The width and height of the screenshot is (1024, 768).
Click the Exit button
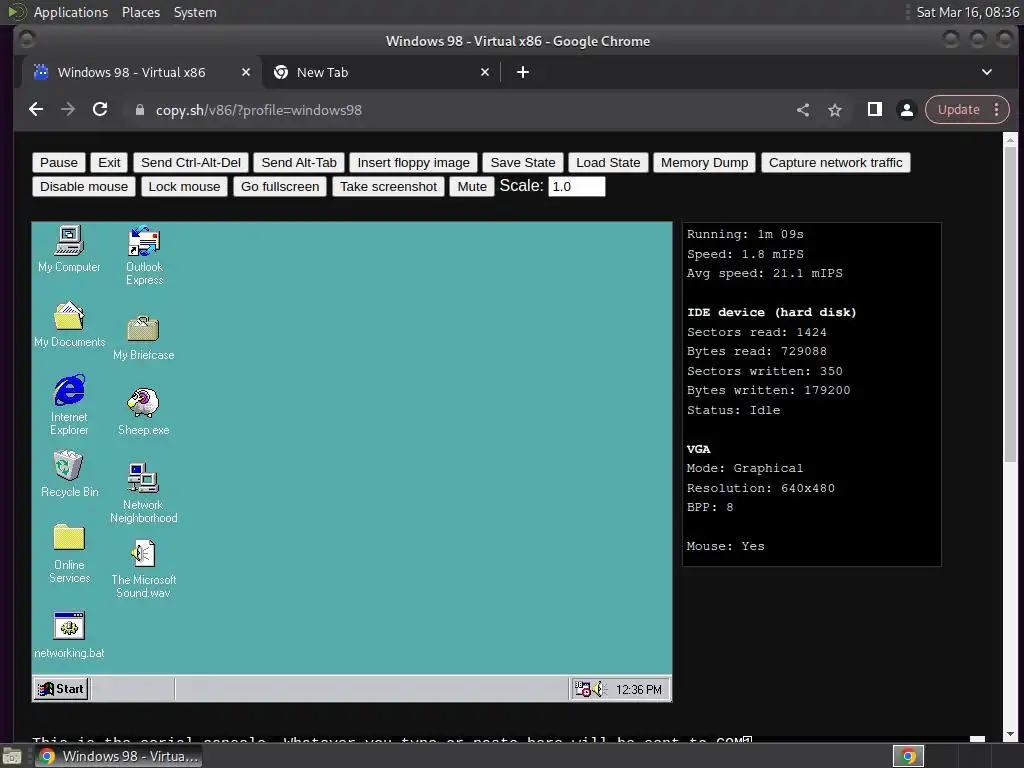(x=109, y=163)
